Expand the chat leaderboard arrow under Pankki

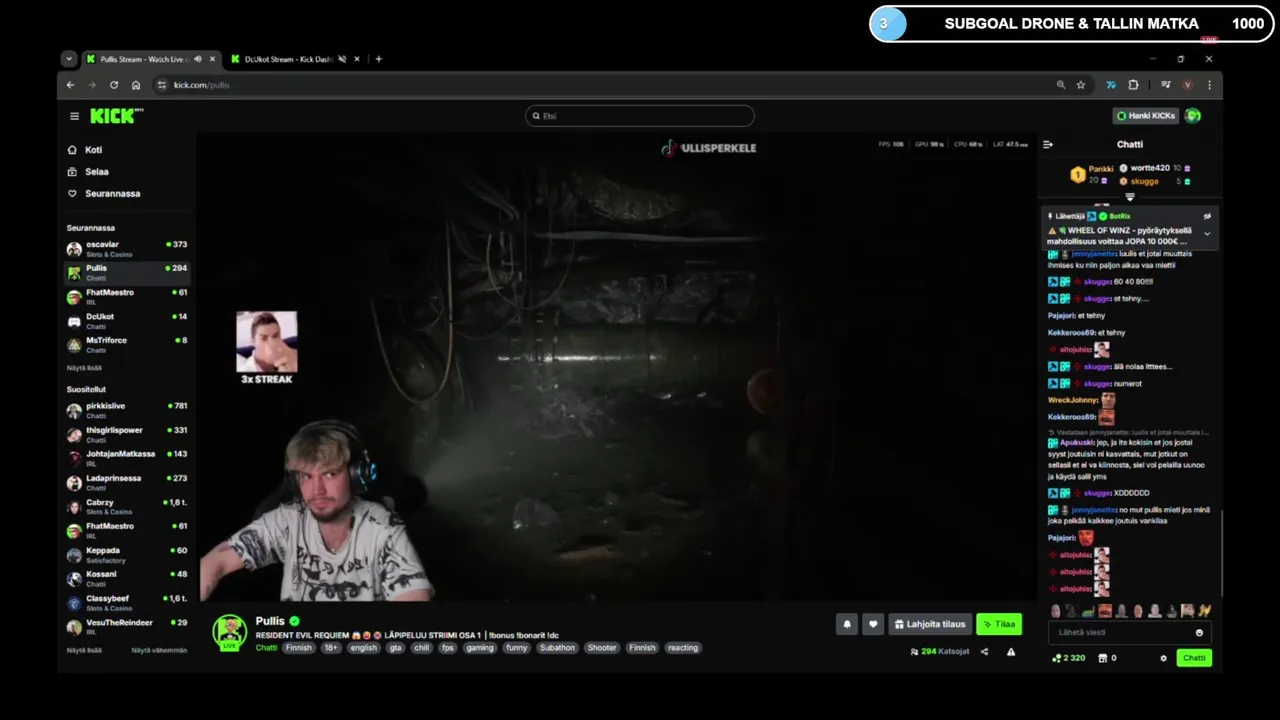1130,197
